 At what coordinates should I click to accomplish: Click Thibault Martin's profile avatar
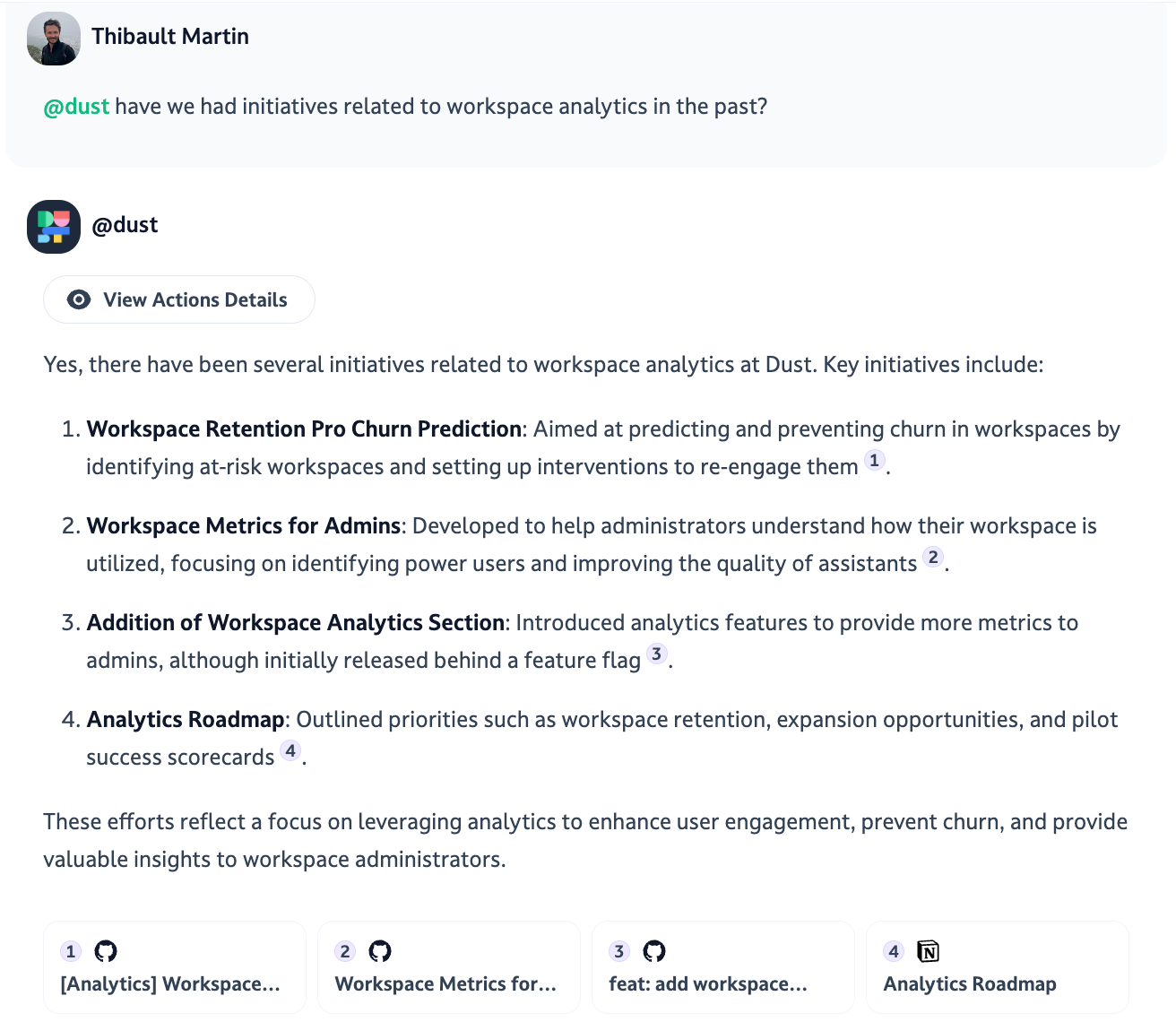coord(54,39)
